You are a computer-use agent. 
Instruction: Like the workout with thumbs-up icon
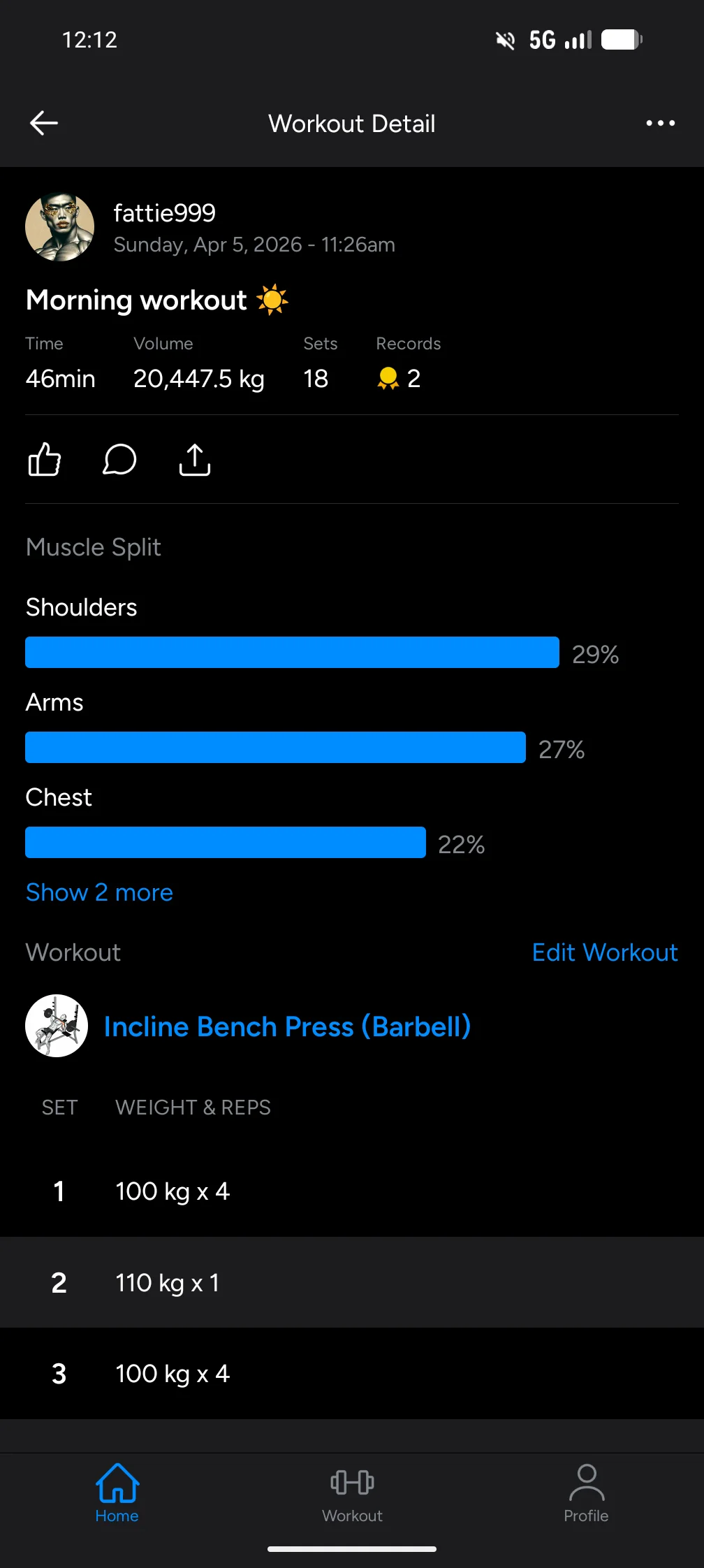45,460
